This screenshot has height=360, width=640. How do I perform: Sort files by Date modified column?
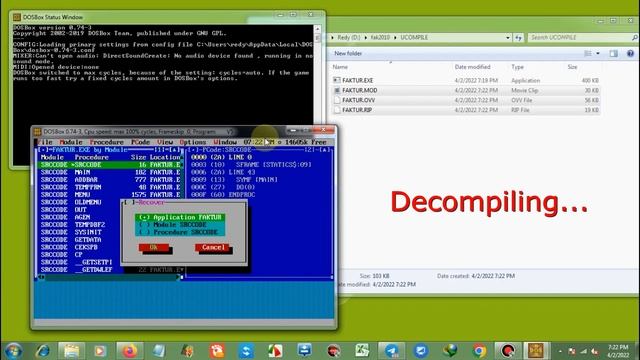pyautogui.click(x=472, y=67)
